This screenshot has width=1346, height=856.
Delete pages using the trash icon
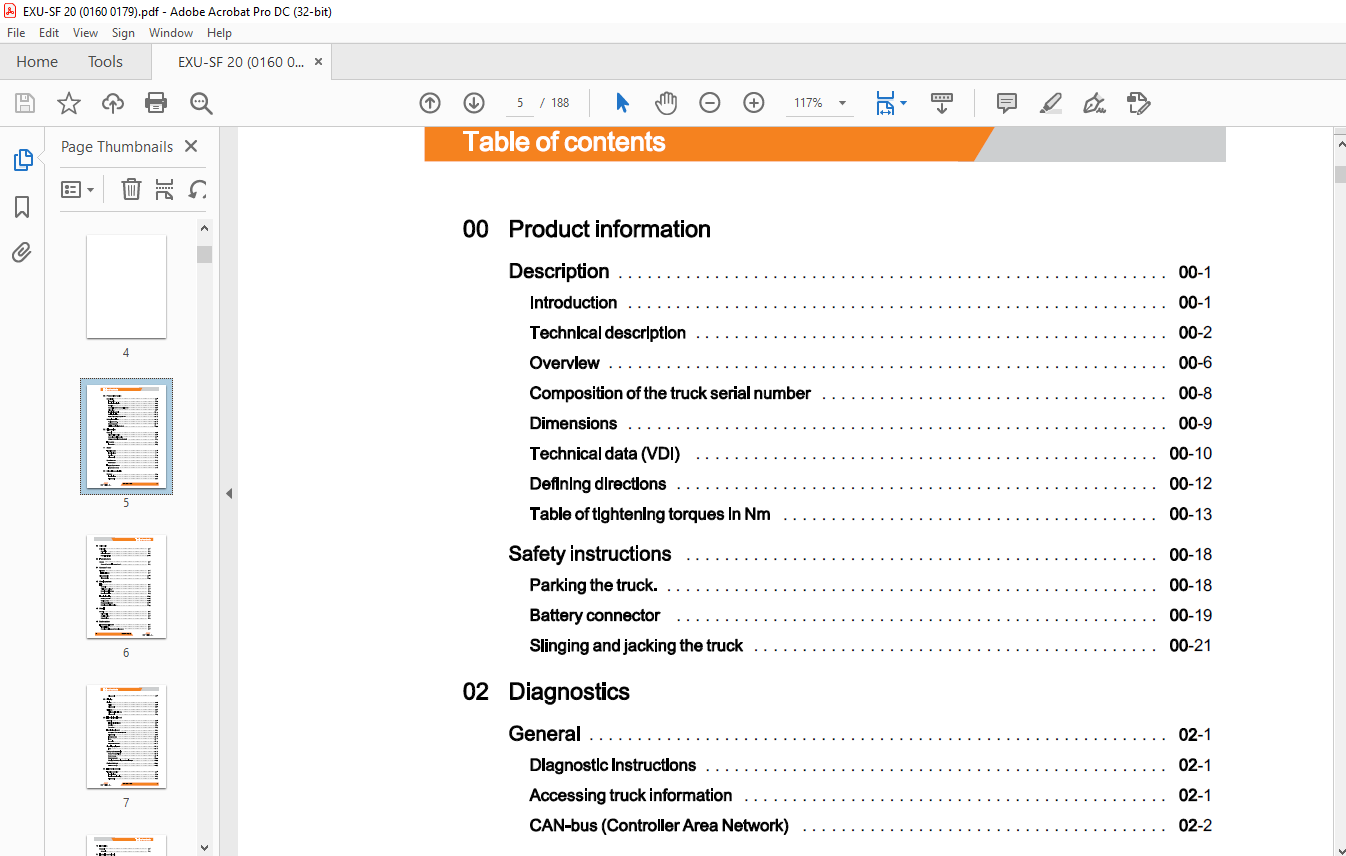[131, 189]
